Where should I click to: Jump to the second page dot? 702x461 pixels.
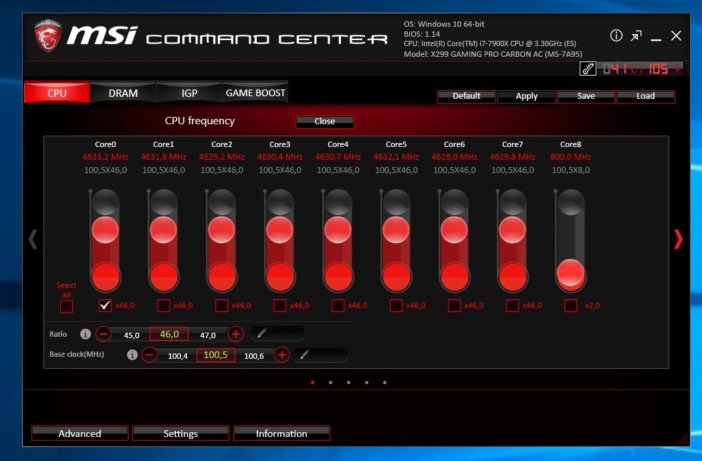330,382
